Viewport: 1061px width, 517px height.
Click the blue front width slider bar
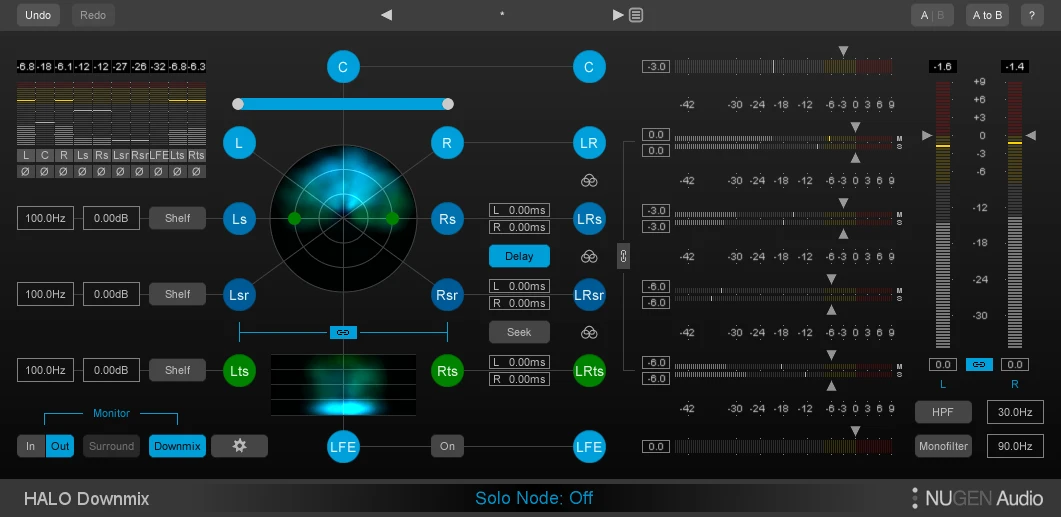[x=343, y=103]
